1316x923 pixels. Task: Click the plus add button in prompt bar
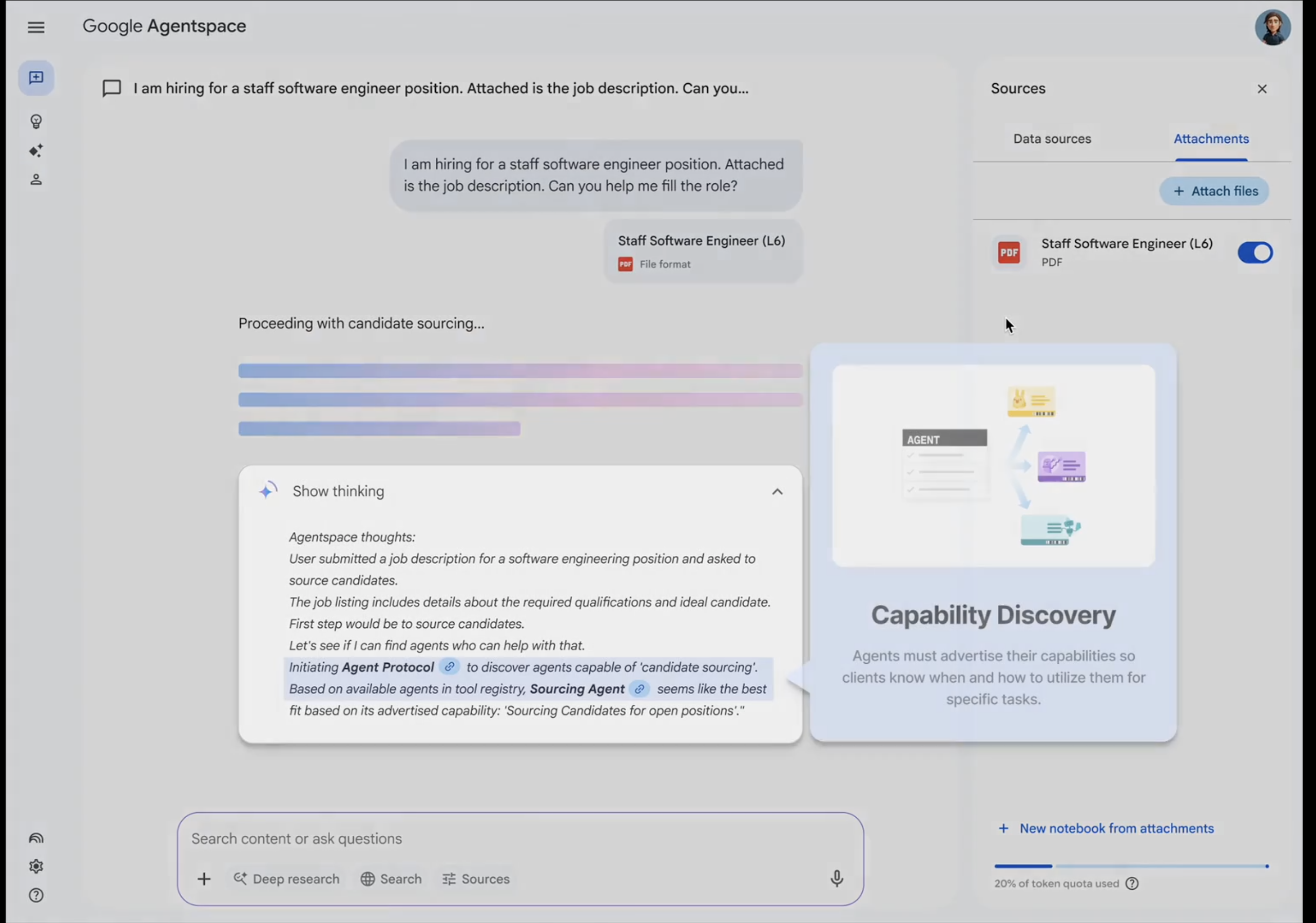(204, 879)
